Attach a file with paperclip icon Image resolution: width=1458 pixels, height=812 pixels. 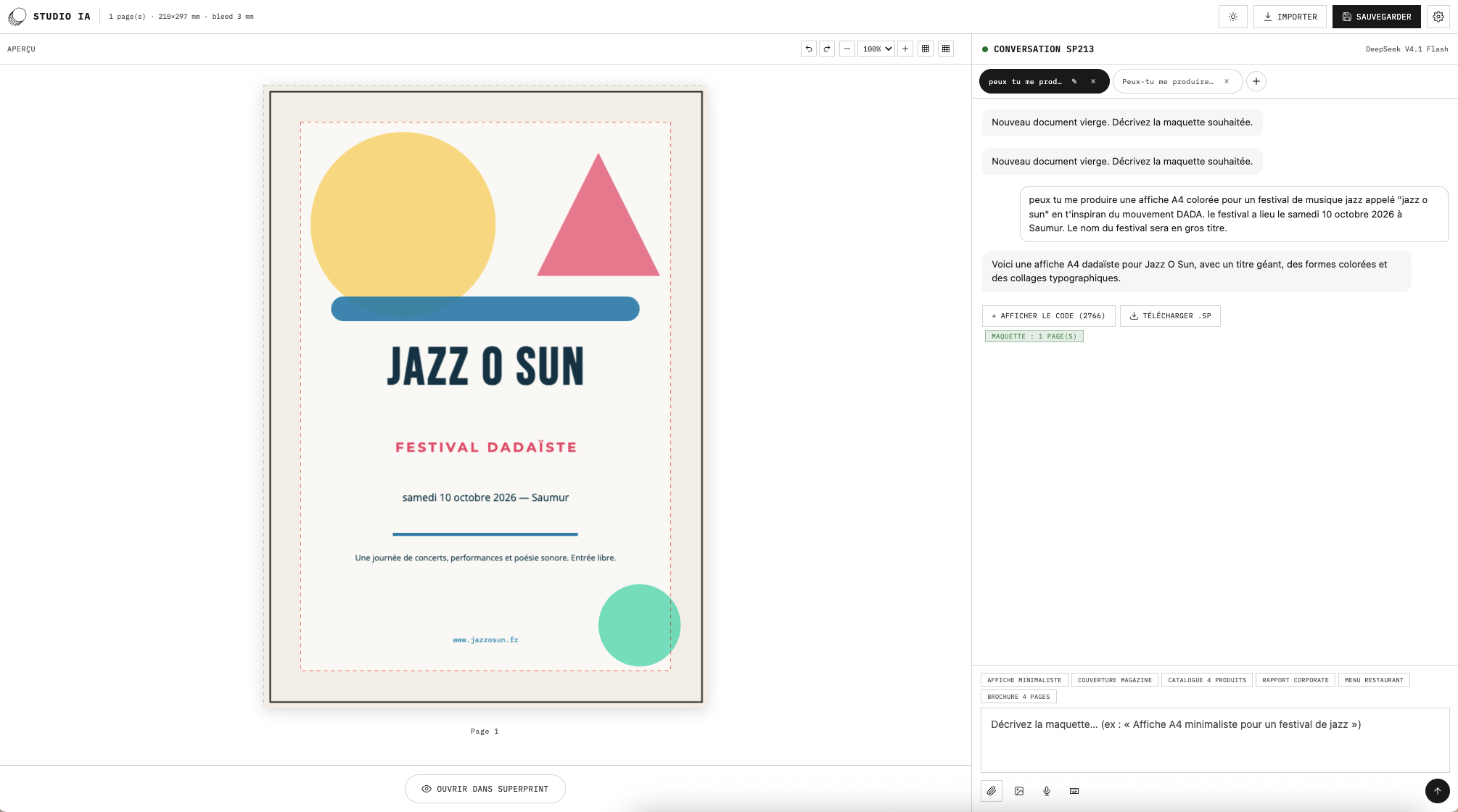[x=992, y=791]
